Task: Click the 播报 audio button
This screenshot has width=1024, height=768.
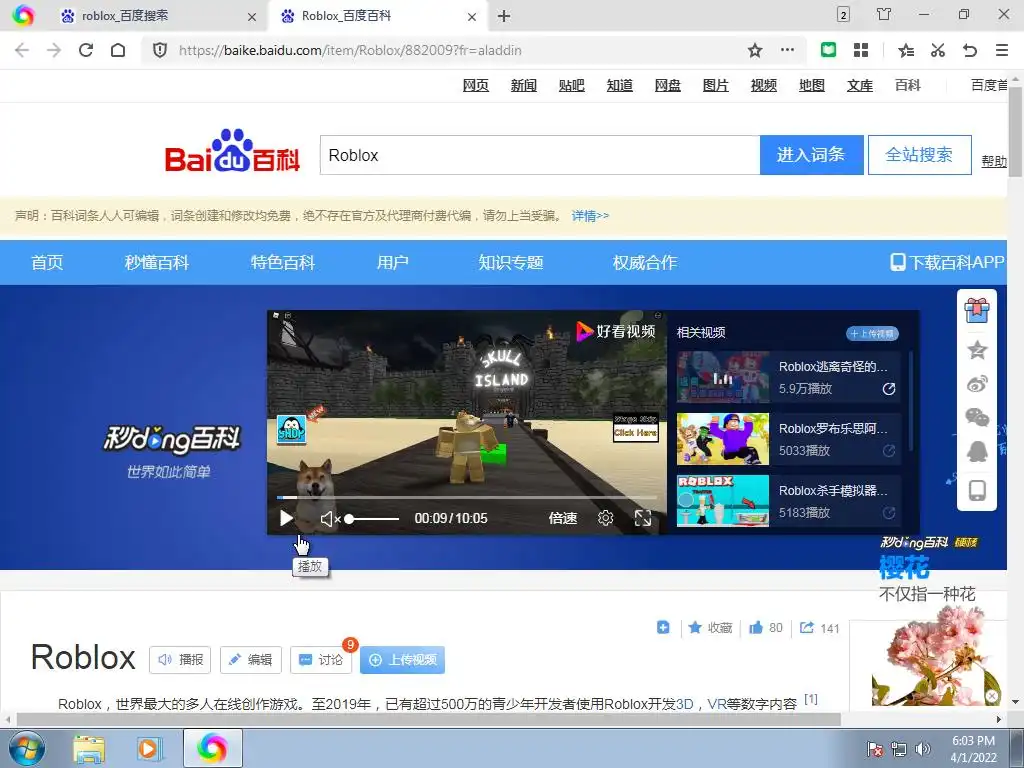Action: (x=180, y=660)
